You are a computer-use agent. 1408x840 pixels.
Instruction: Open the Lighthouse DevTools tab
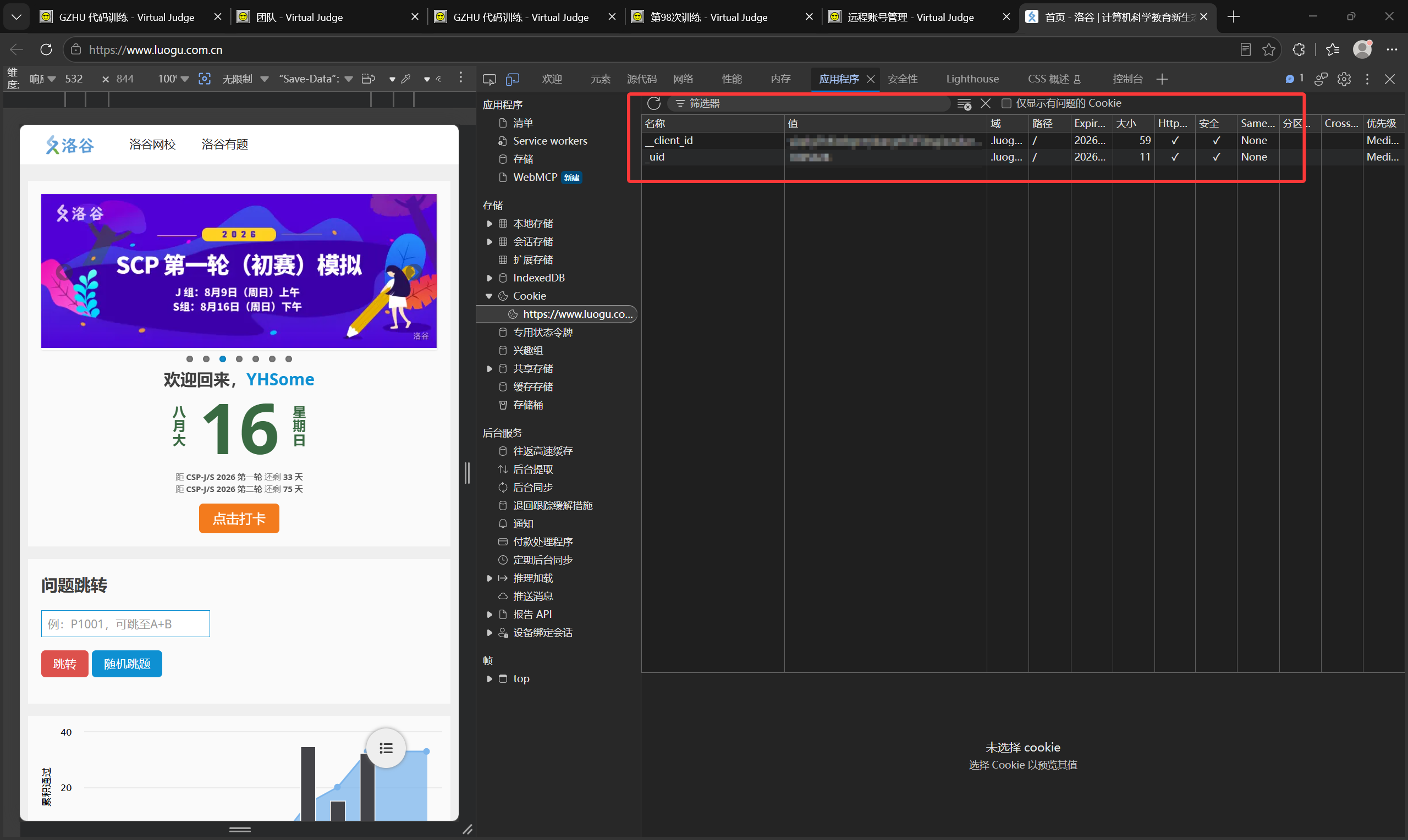click(x=972, y=79)
